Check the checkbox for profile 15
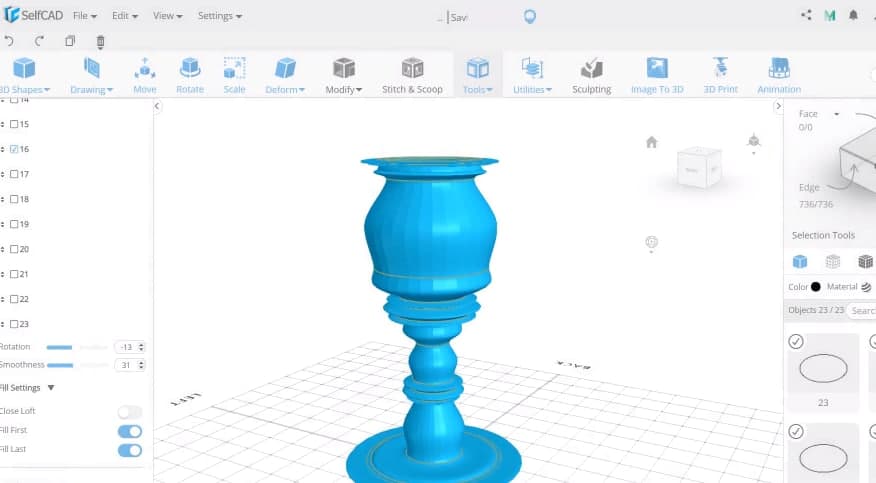 (14, 124)
